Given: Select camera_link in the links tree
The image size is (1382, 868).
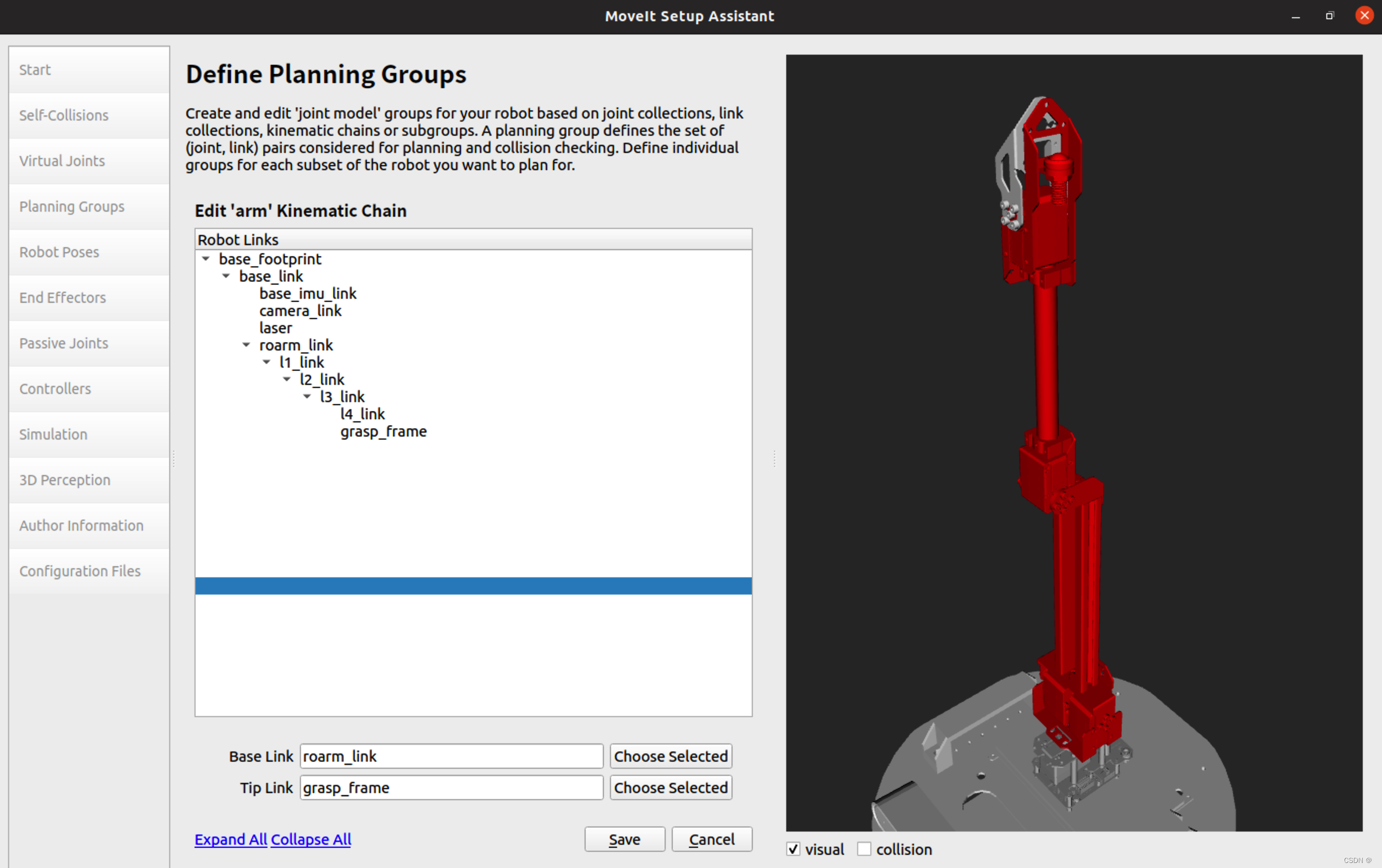Looking at the screenshot, I should (300, 310).
